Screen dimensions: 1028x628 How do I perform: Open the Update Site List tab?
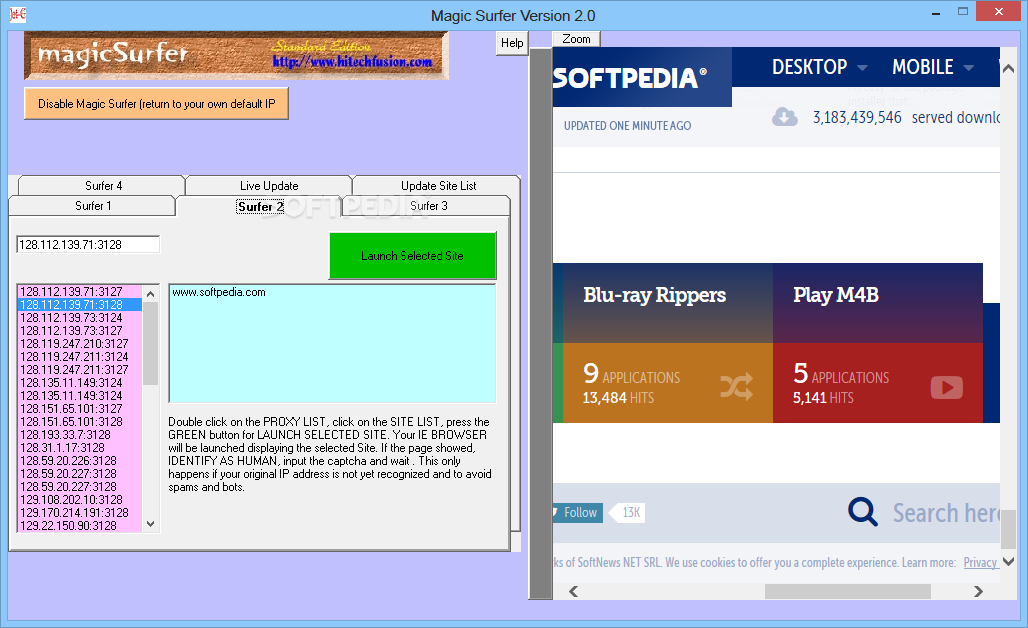tap(438, 186)
